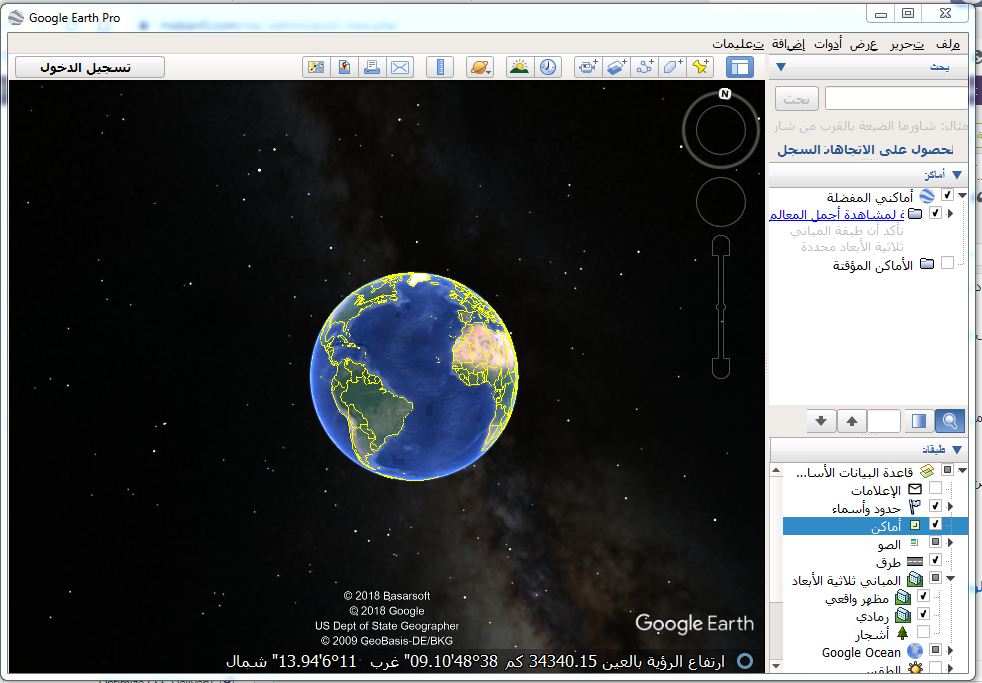The width and height of the screenshot is (982, 683).
Task: Click the zoom out bottom end of slider
Action: coord(721,368)
